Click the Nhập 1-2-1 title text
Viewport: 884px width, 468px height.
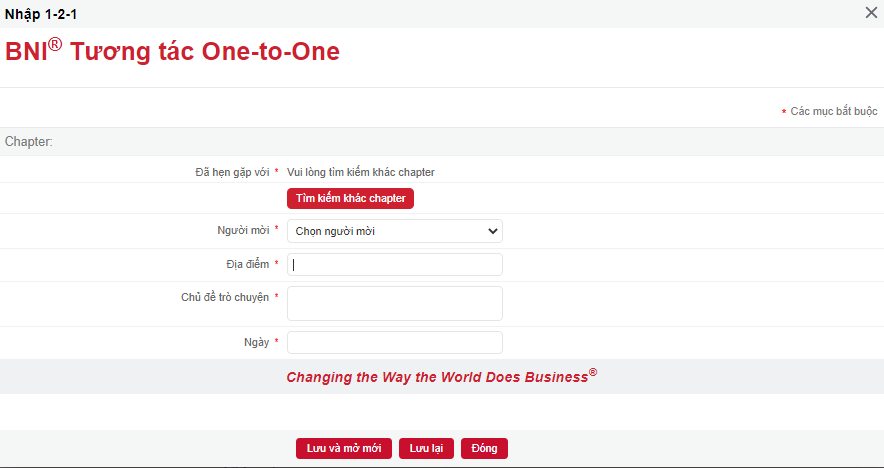41,15
